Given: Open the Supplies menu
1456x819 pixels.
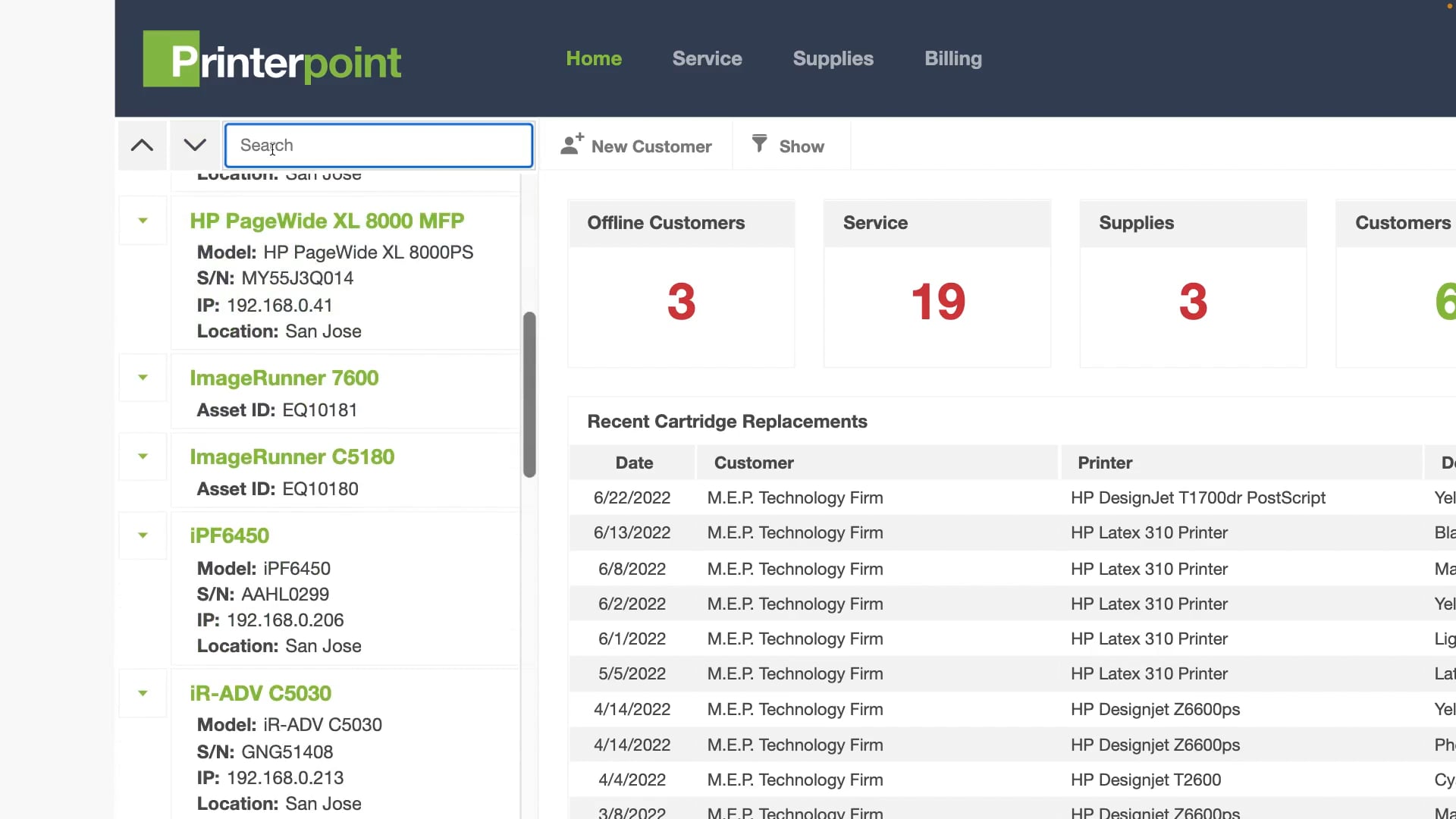Looking at the screenshot, I should tap(833, 58).
